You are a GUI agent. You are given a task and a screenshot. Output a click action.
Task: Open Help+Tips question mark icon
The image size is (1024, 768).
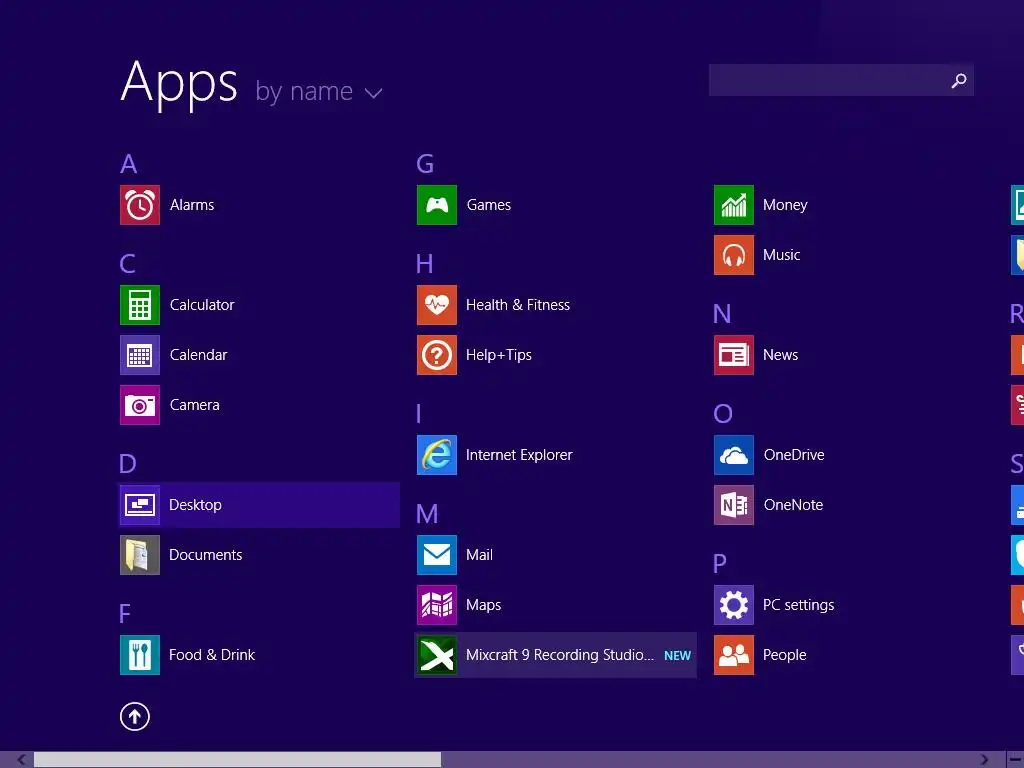pyautogui.click(x=437, y=355)
